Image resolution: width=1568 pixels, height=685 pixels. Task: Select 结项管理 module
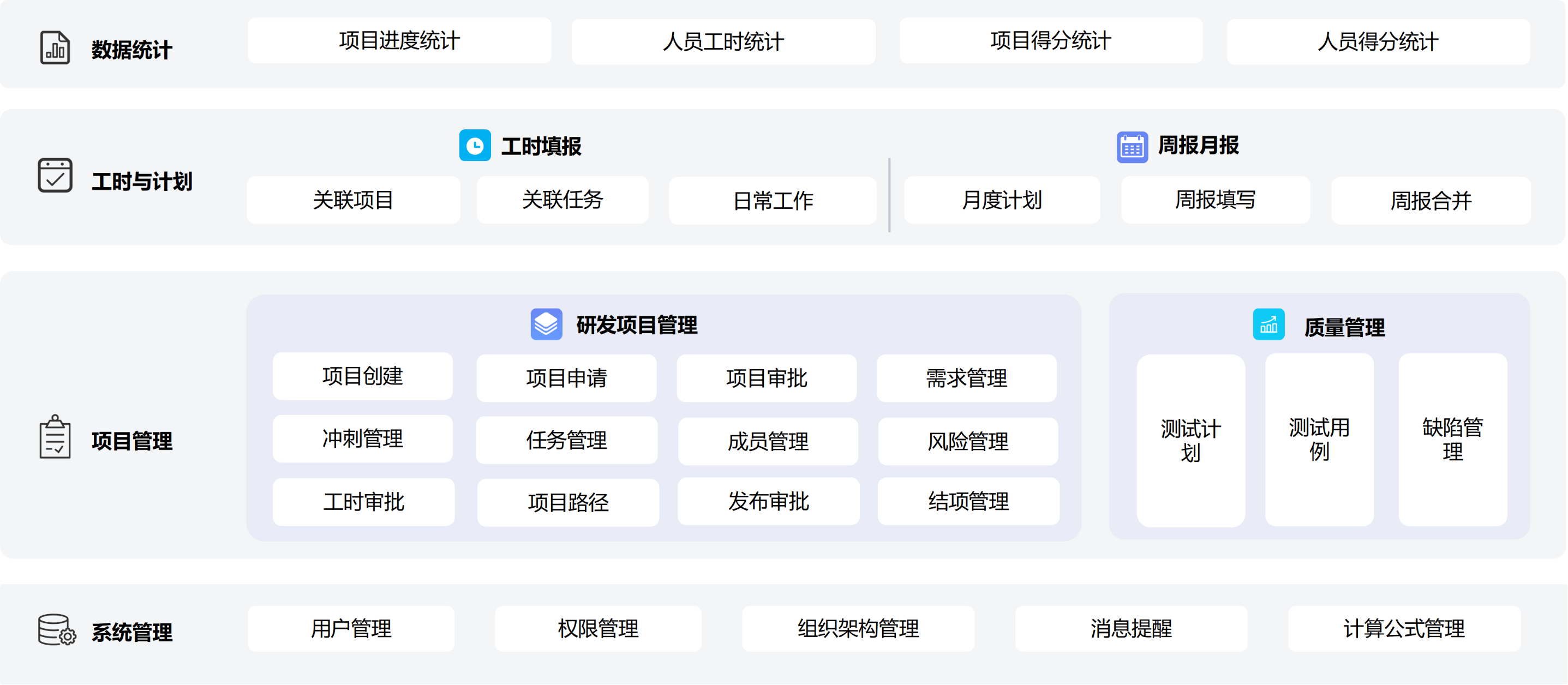[x=968, y=501]
